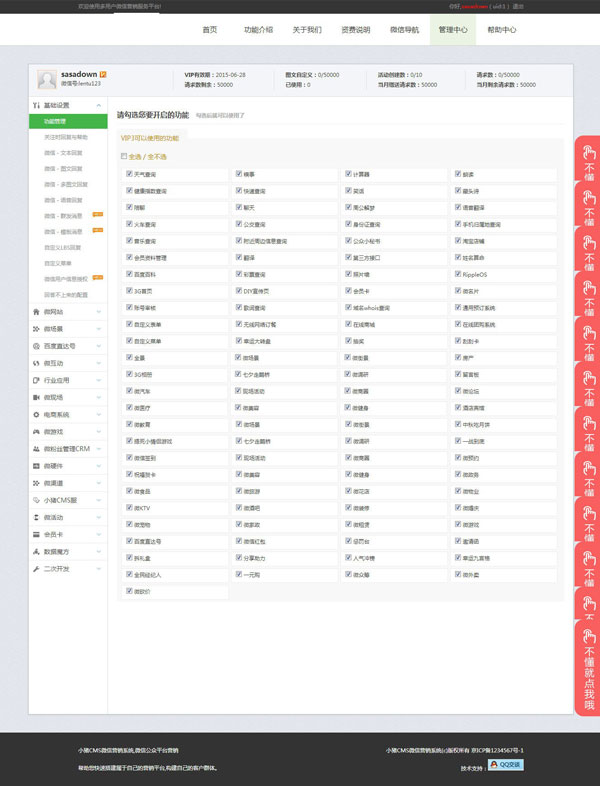Image resolution: width=600 pixels, height=786 pixels.
Task: Uncheck the 微医疗 checkbox
Action: coord(129,408)
